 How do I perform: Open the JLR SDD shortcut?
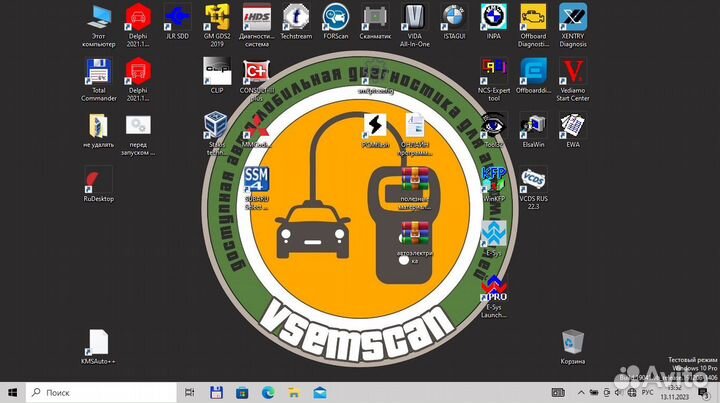(x=176, y=18)
